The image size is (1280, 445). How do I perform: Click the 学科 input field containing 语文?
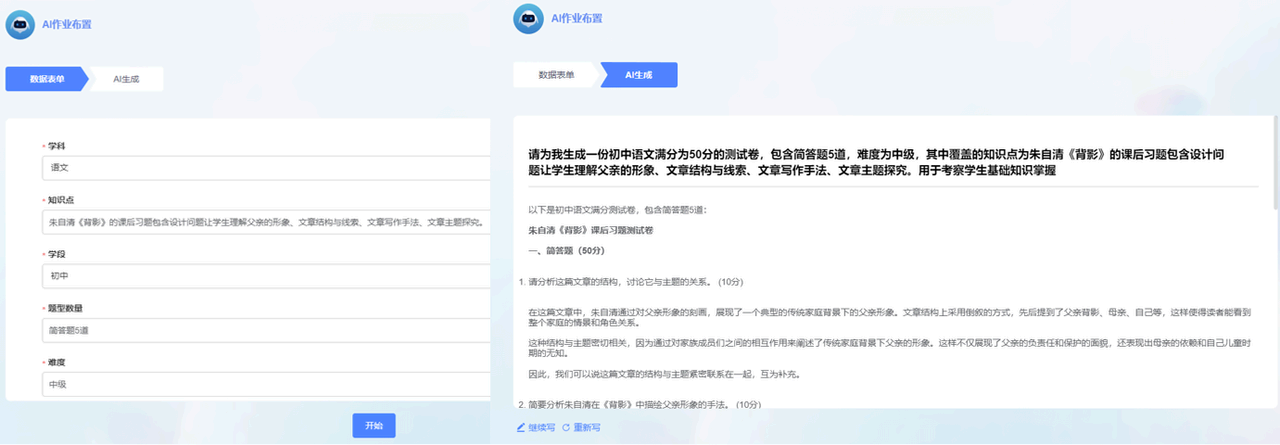tap(266, 168)
